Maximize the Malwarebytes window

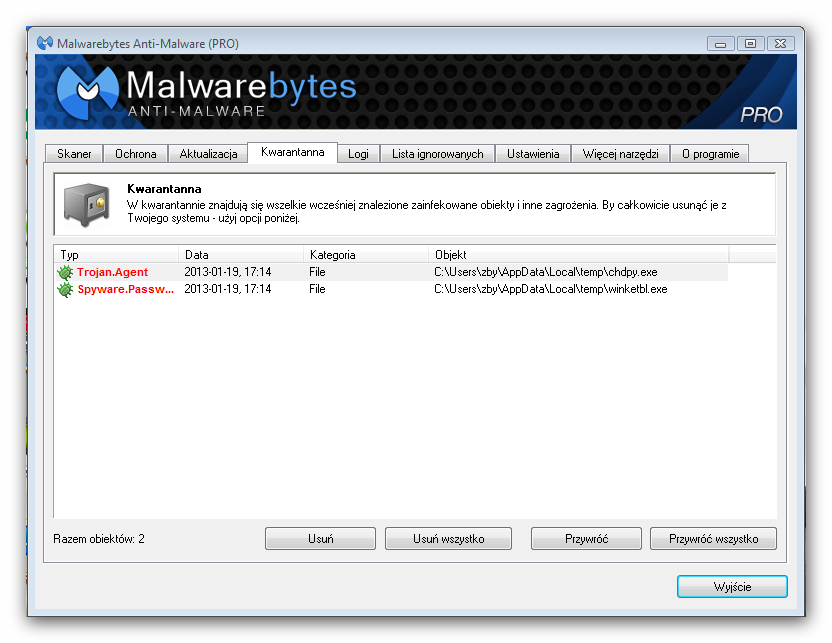point(750,44)
